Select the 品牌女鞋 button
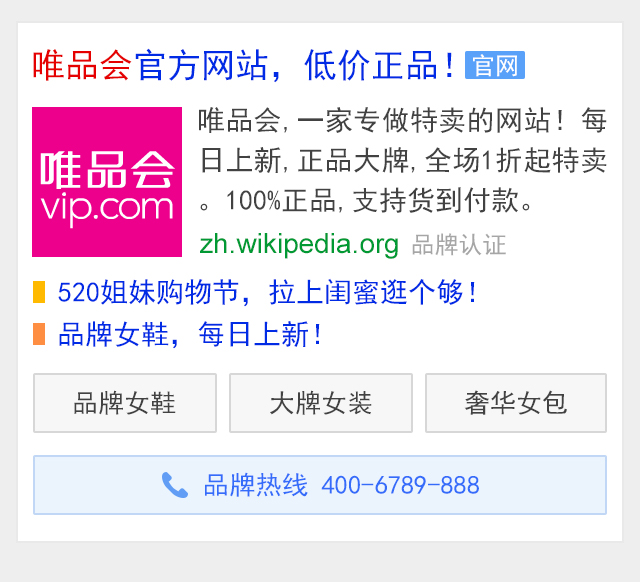Viewport: 640px width, 582px height. 125,403
